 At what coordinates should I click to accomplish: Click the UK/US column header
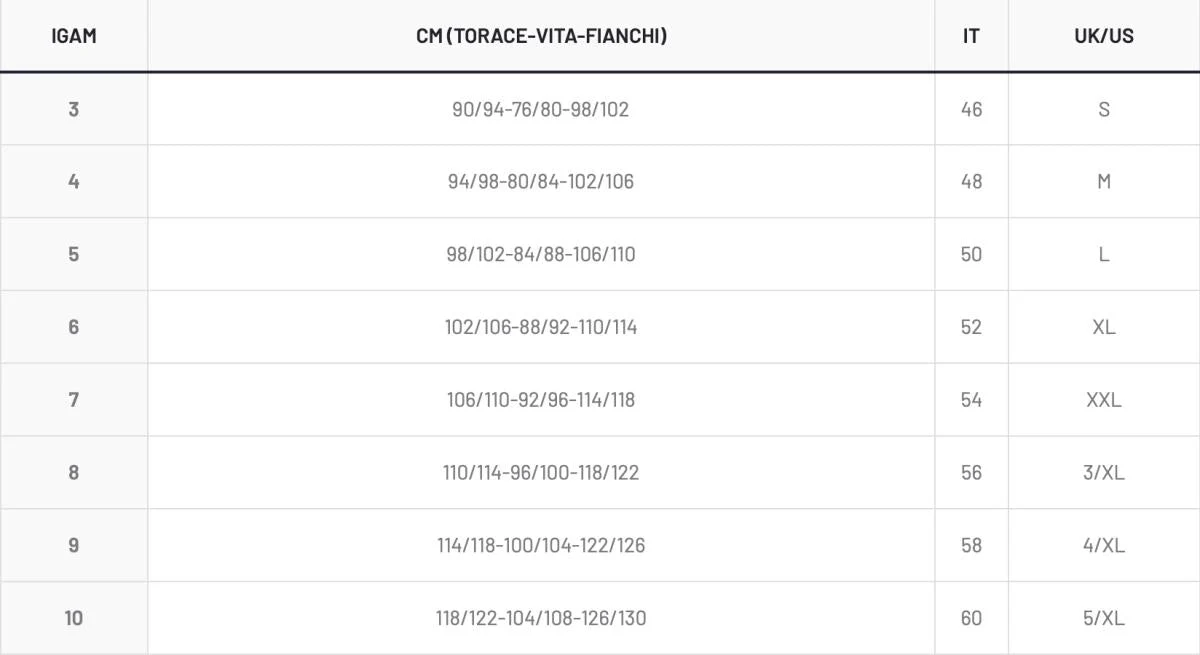[1103, 36]
